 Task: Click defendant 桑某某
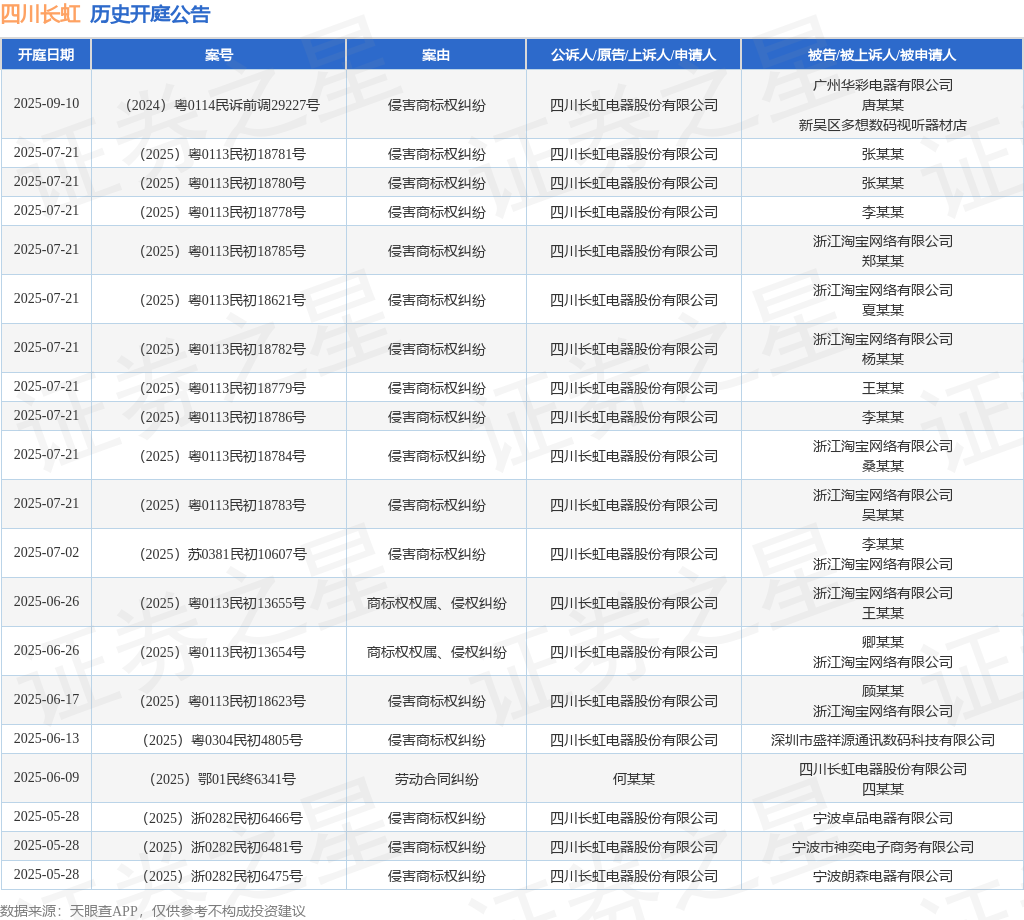882,466
